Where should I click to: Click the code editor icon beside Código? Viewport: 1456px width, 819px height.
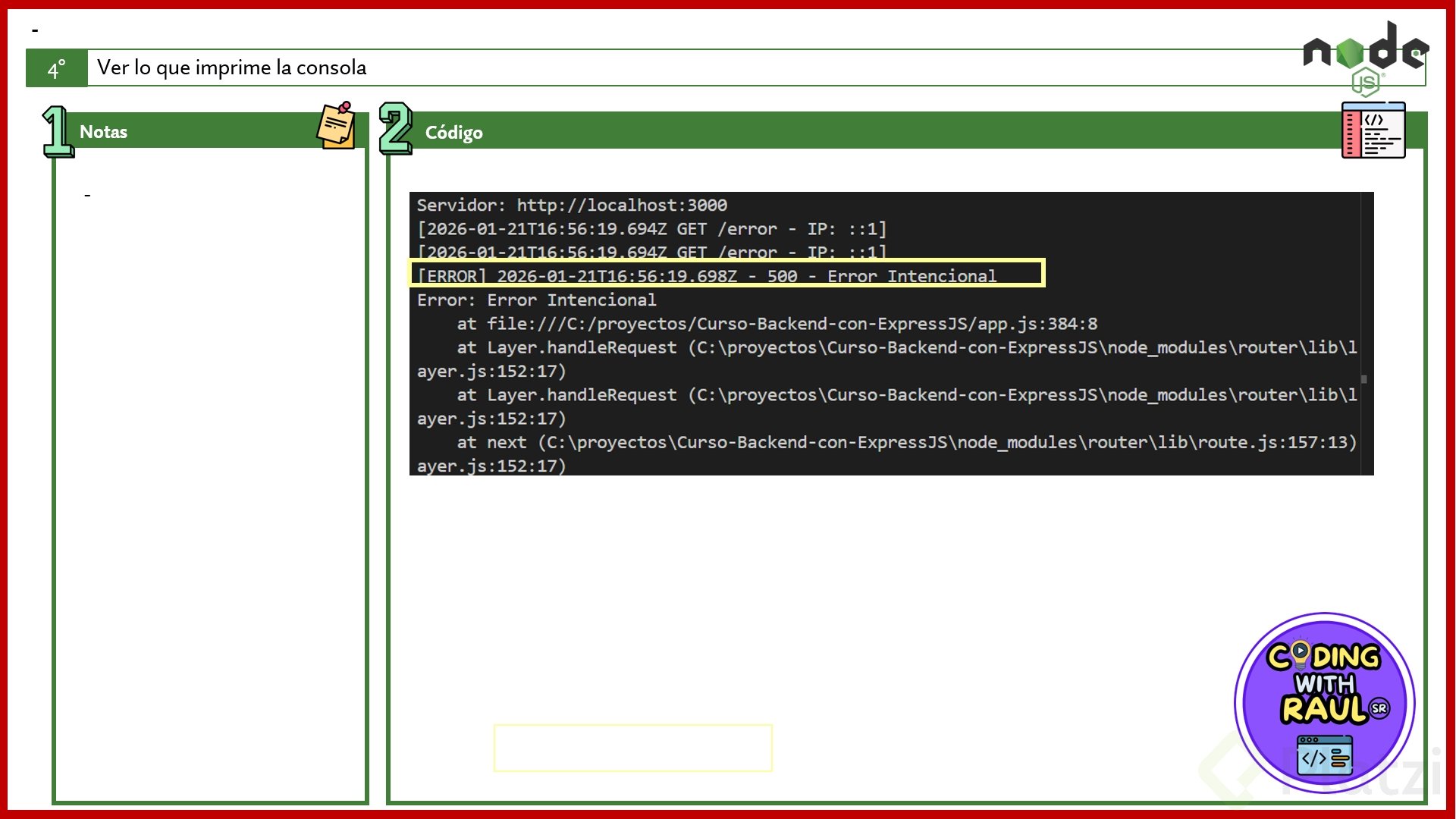pos(1373,130)
